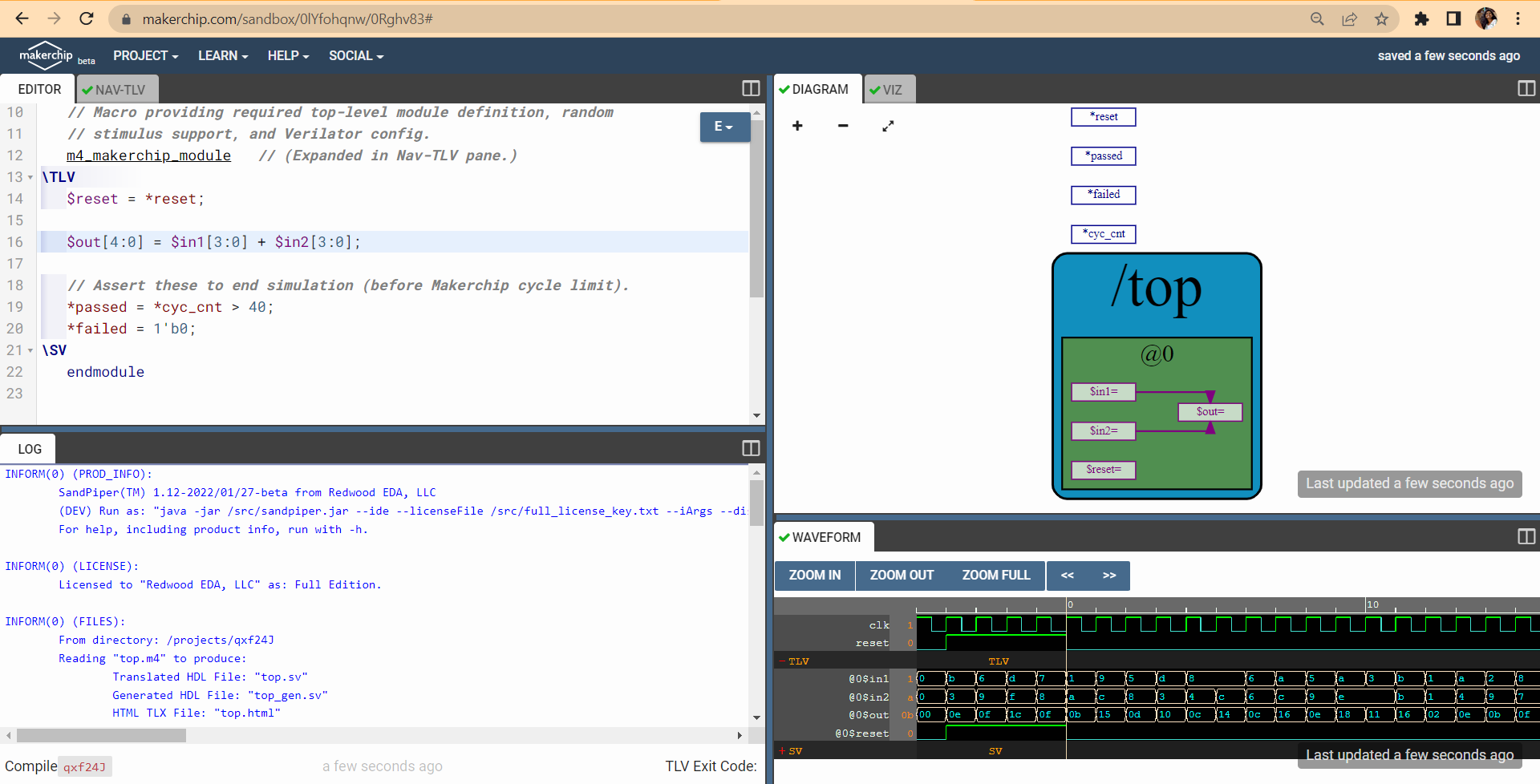Open the SOCIAL dropdown menu
Image resolution: width=1540 pixels, height=784 pixels.
point(356,55)
